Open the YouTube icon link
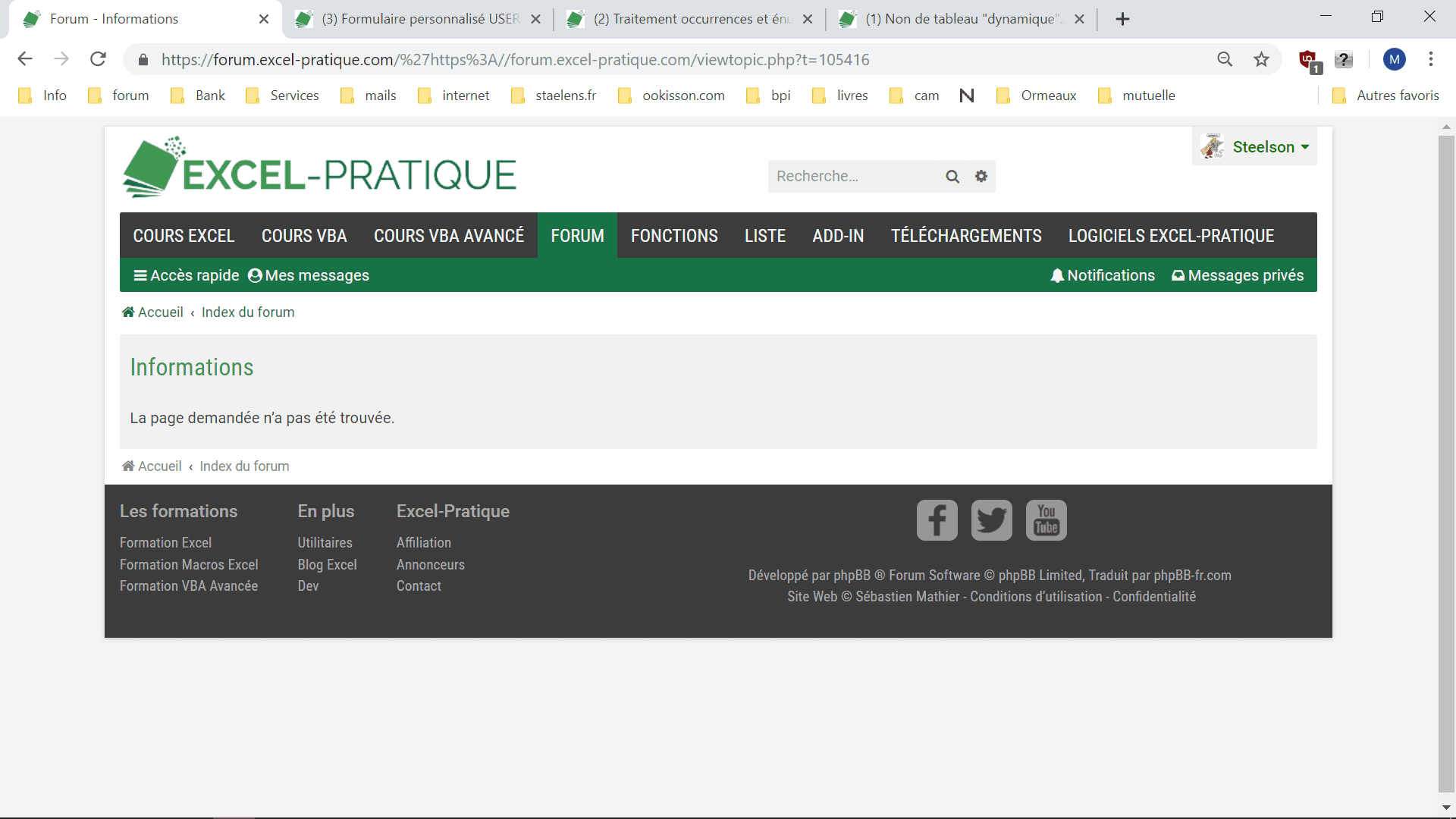 [x=1046, y=520]
